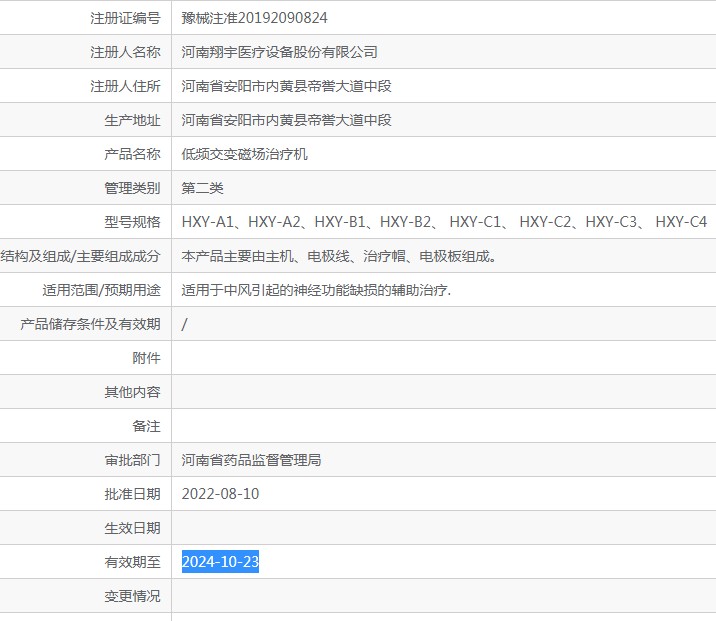Click the 生效日期 label

tap(132, 528)
